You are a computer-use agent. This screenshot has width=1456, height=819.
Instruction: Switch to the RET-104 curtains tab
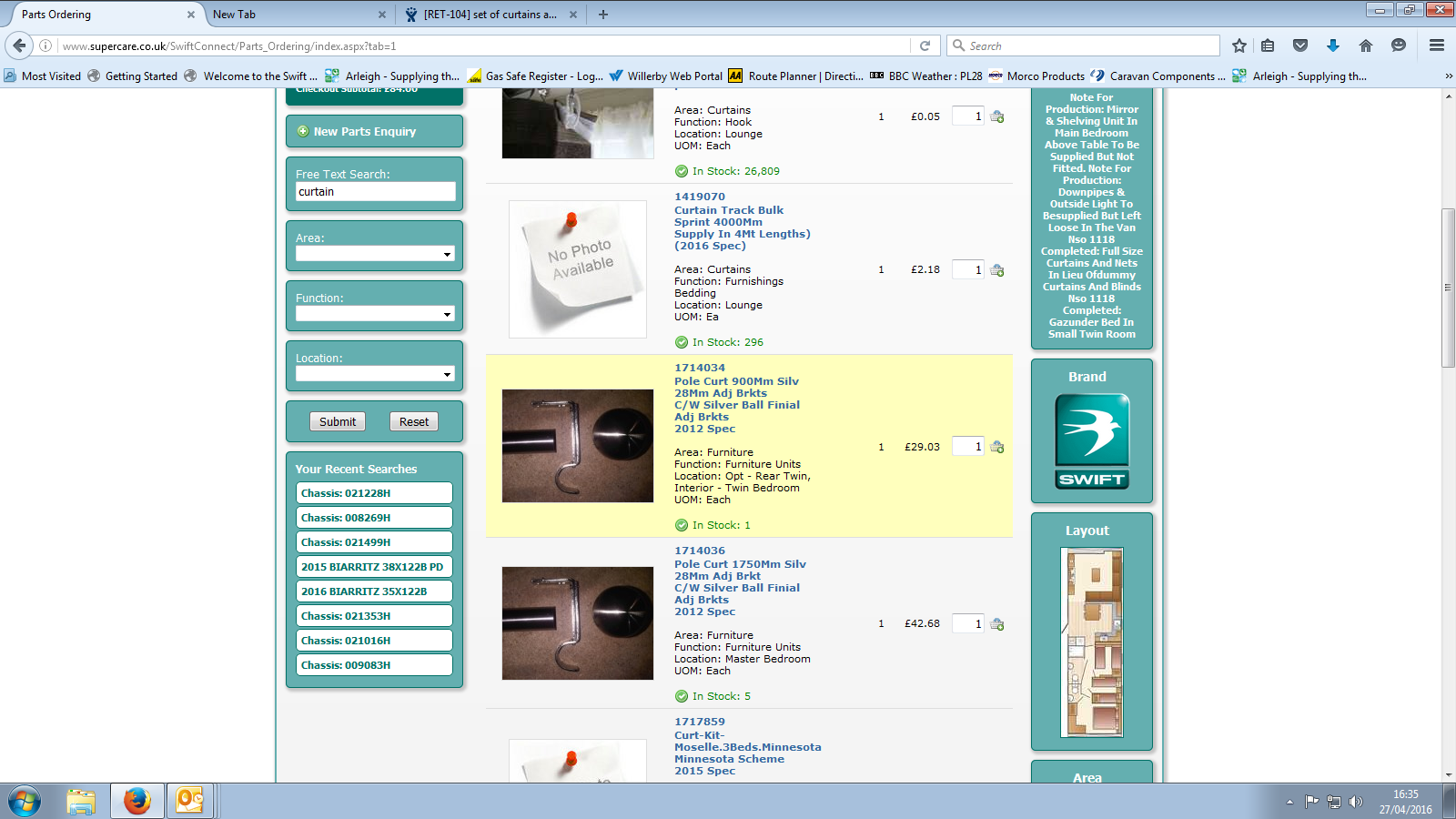(490, 15)
